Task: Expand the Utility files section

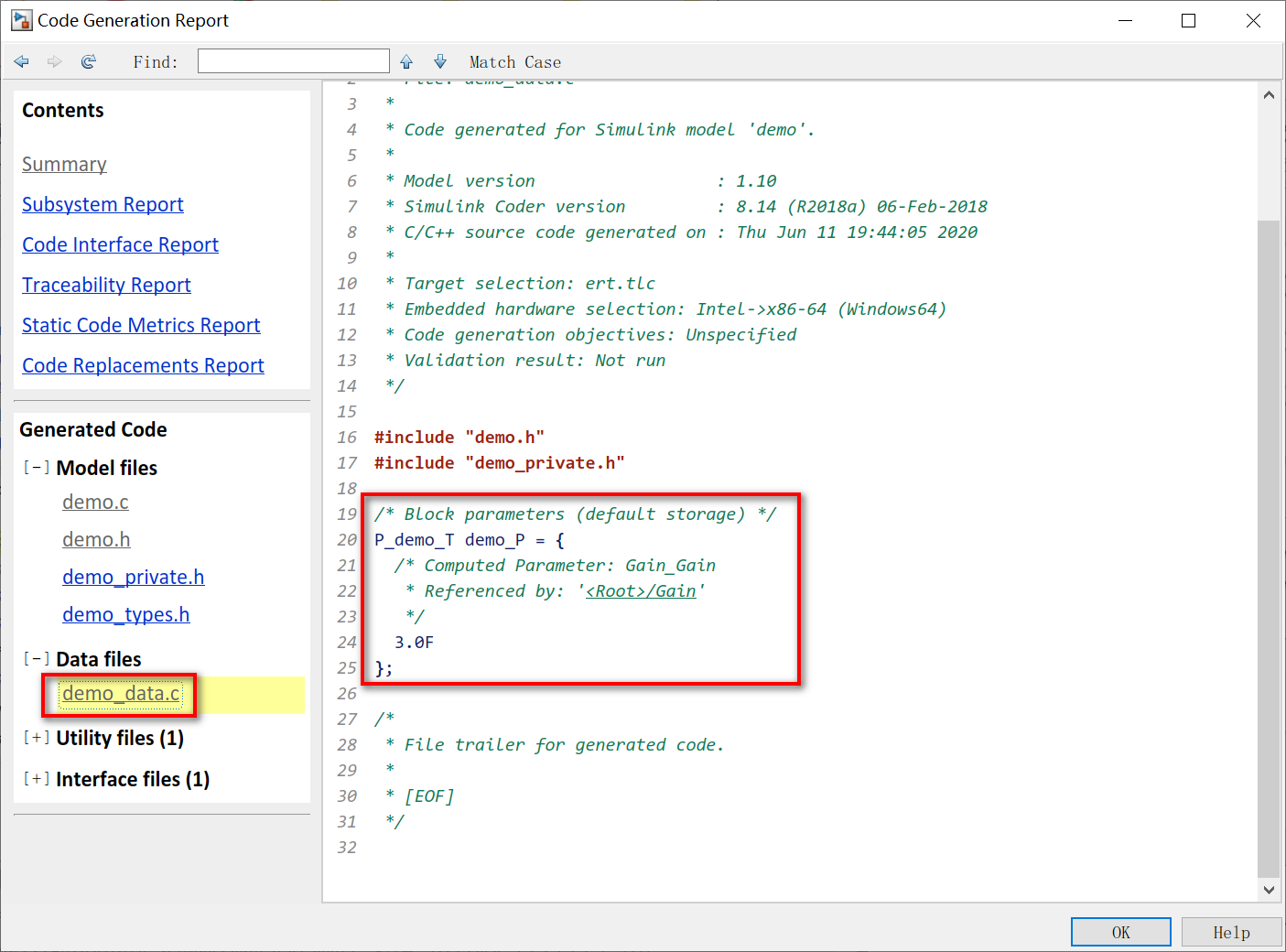Action: [36, 738]
